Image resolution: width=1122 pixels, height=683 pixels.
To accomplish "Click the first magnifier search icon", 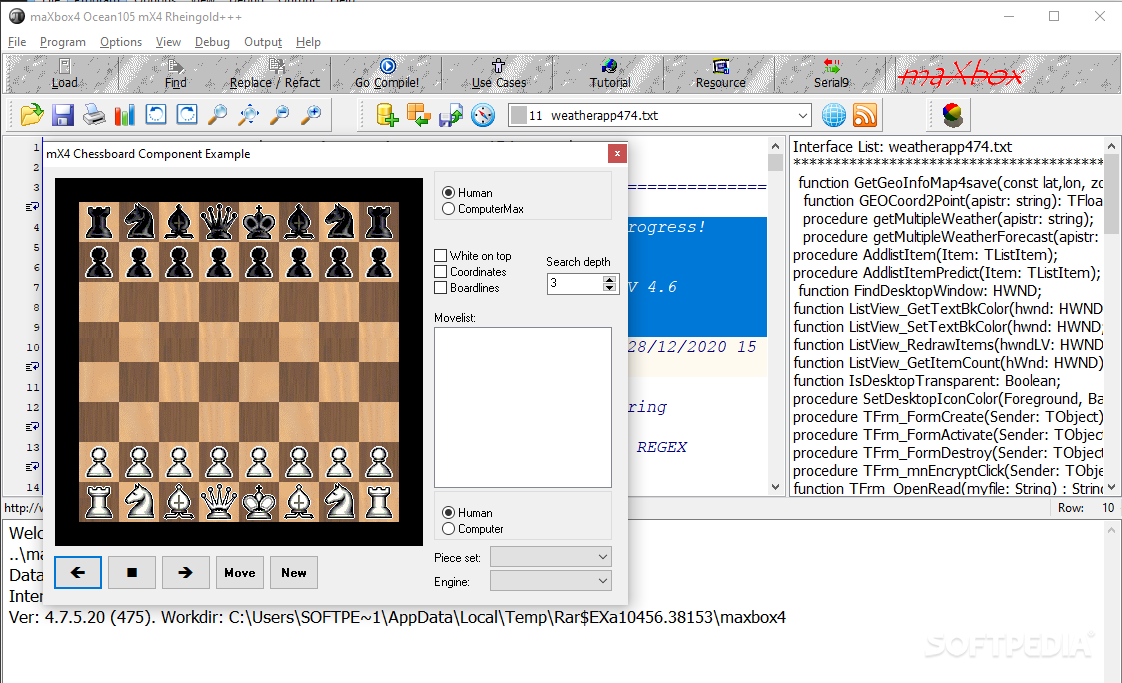I will [x=218, y=115].
